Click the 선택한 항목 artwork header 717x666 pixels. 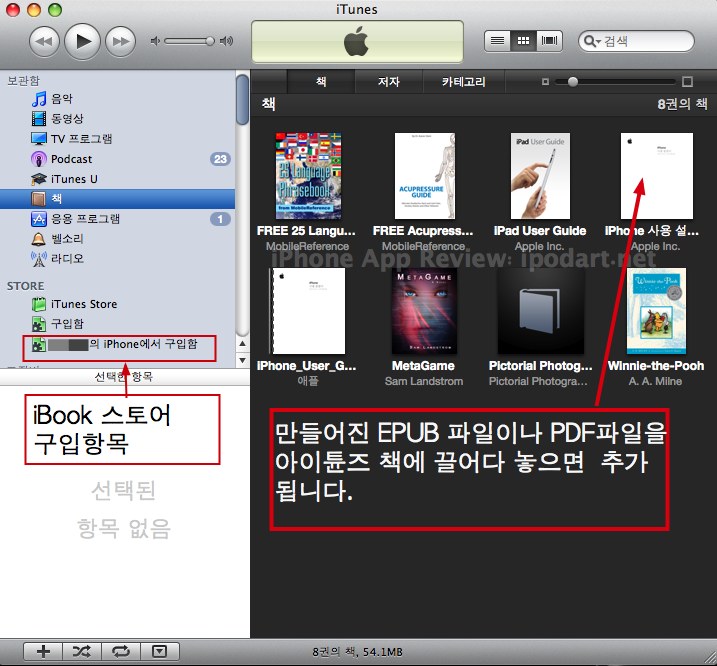point(124,377)
